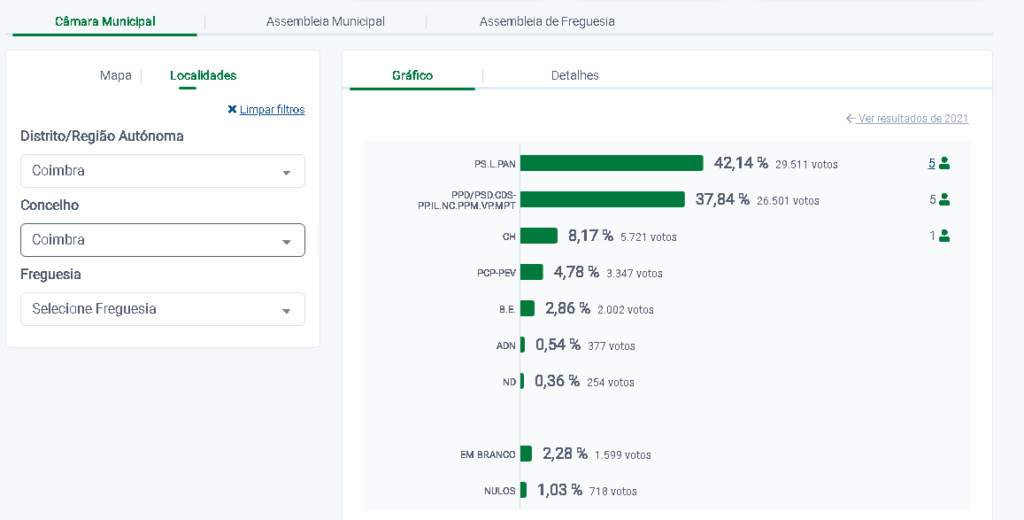
Task: Switch to the Mapa view
Action: click(x=115, y=76)
